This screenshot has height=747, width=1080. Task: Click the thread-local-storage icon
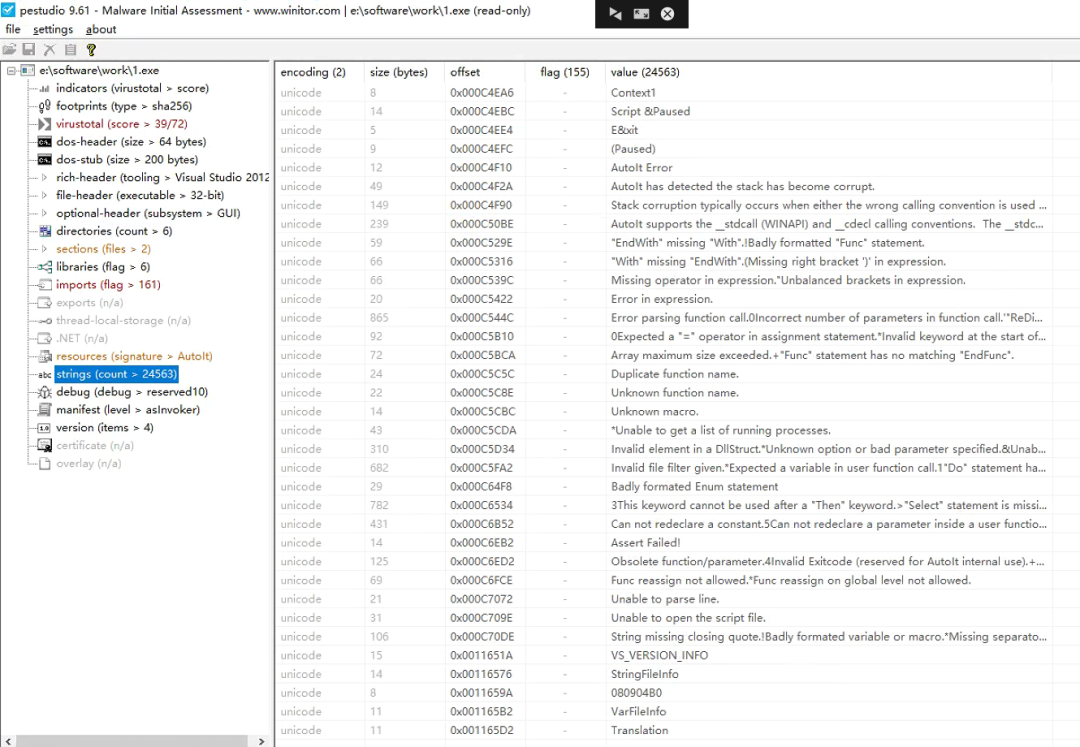tap(45, 321)
